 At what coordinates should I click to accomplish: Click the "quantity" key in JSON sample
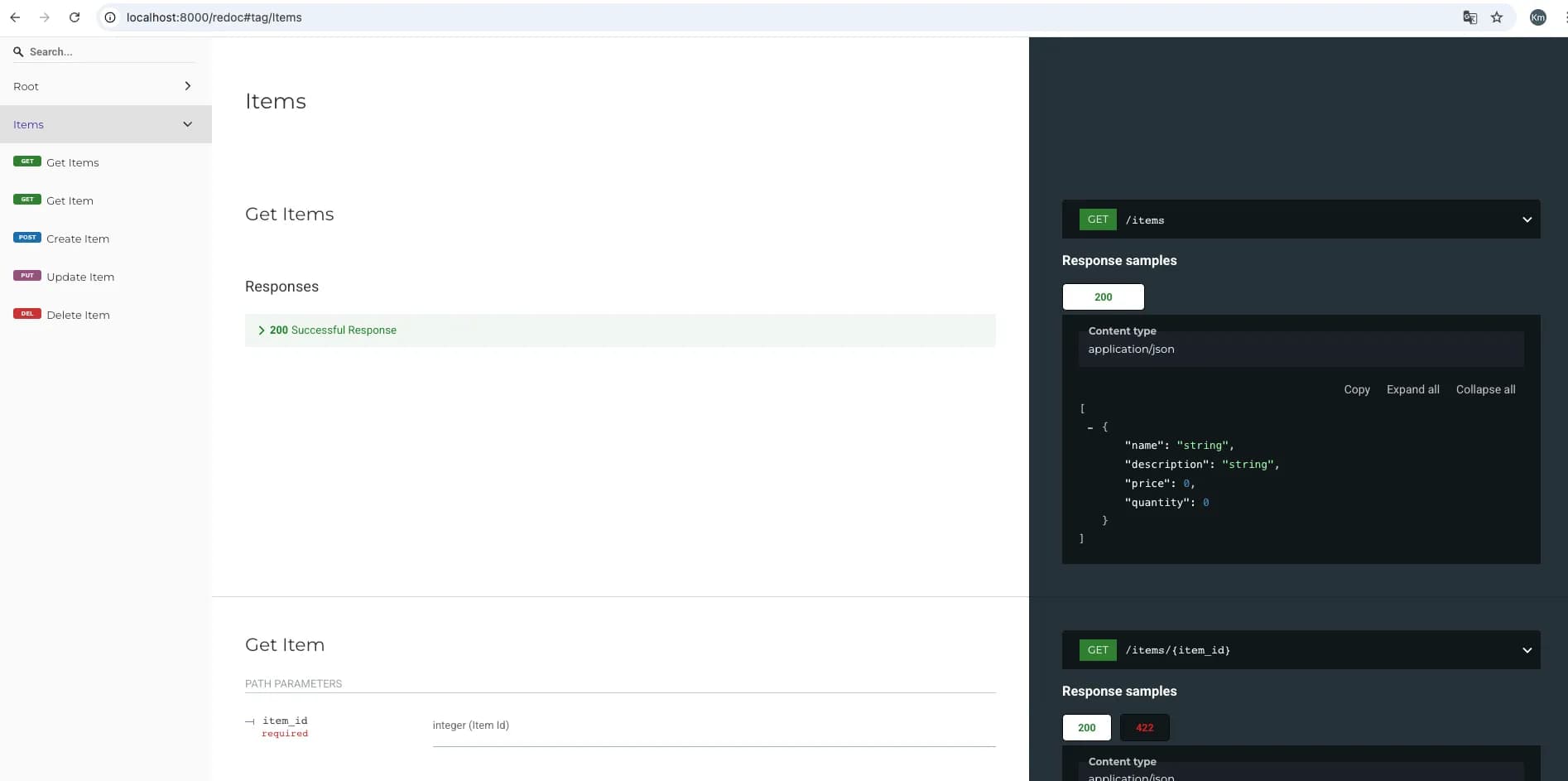click(1159, 503)
